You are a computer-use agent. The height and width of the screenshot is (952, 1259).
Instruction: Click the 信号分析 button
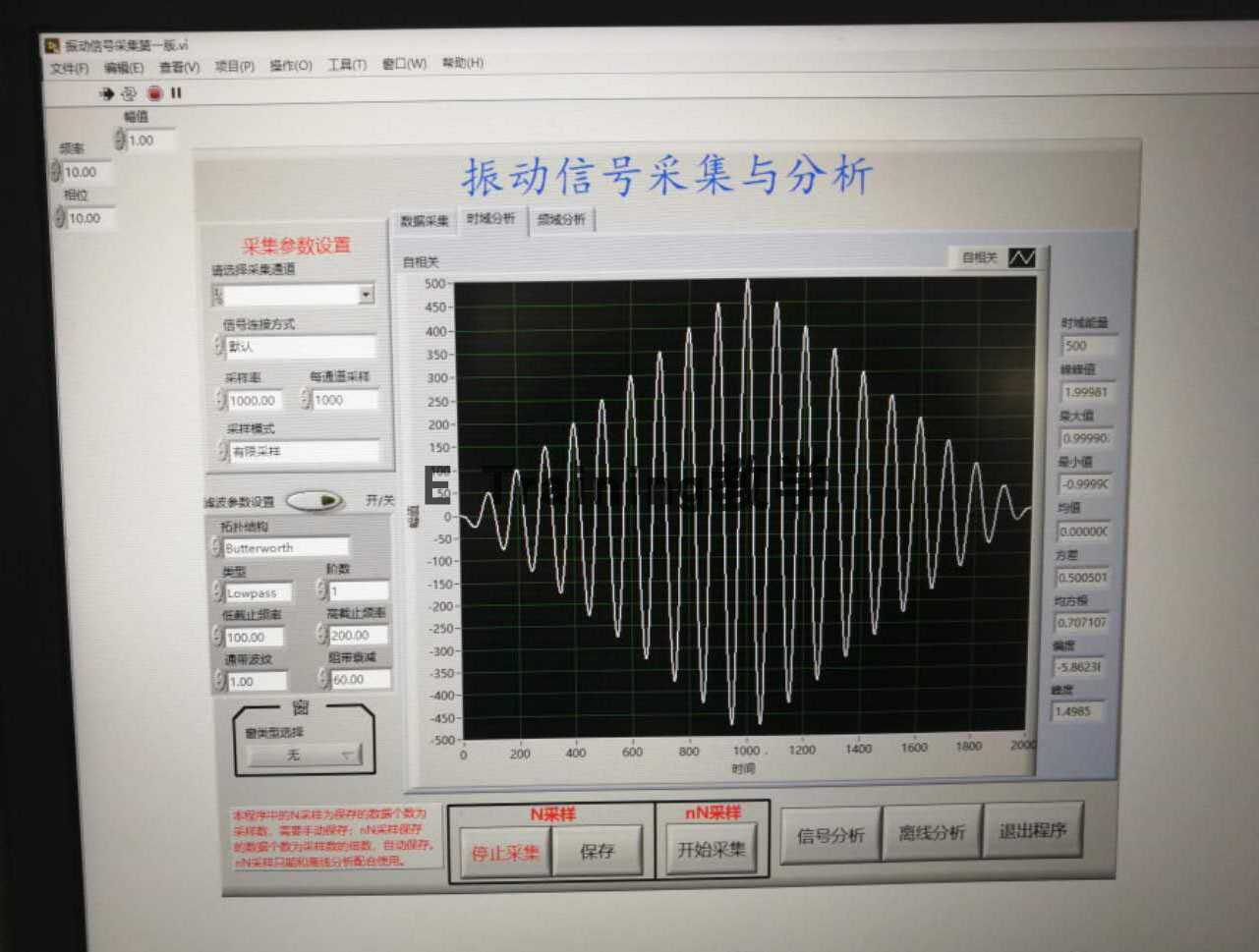point(830,835)
